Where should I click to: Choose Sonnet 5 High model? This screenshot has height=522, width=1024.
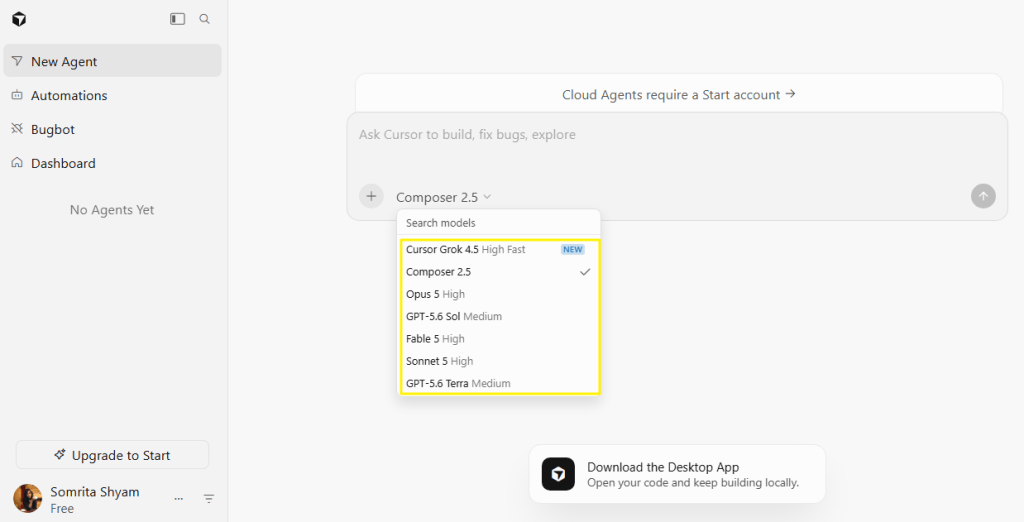[x=498, y=361]
